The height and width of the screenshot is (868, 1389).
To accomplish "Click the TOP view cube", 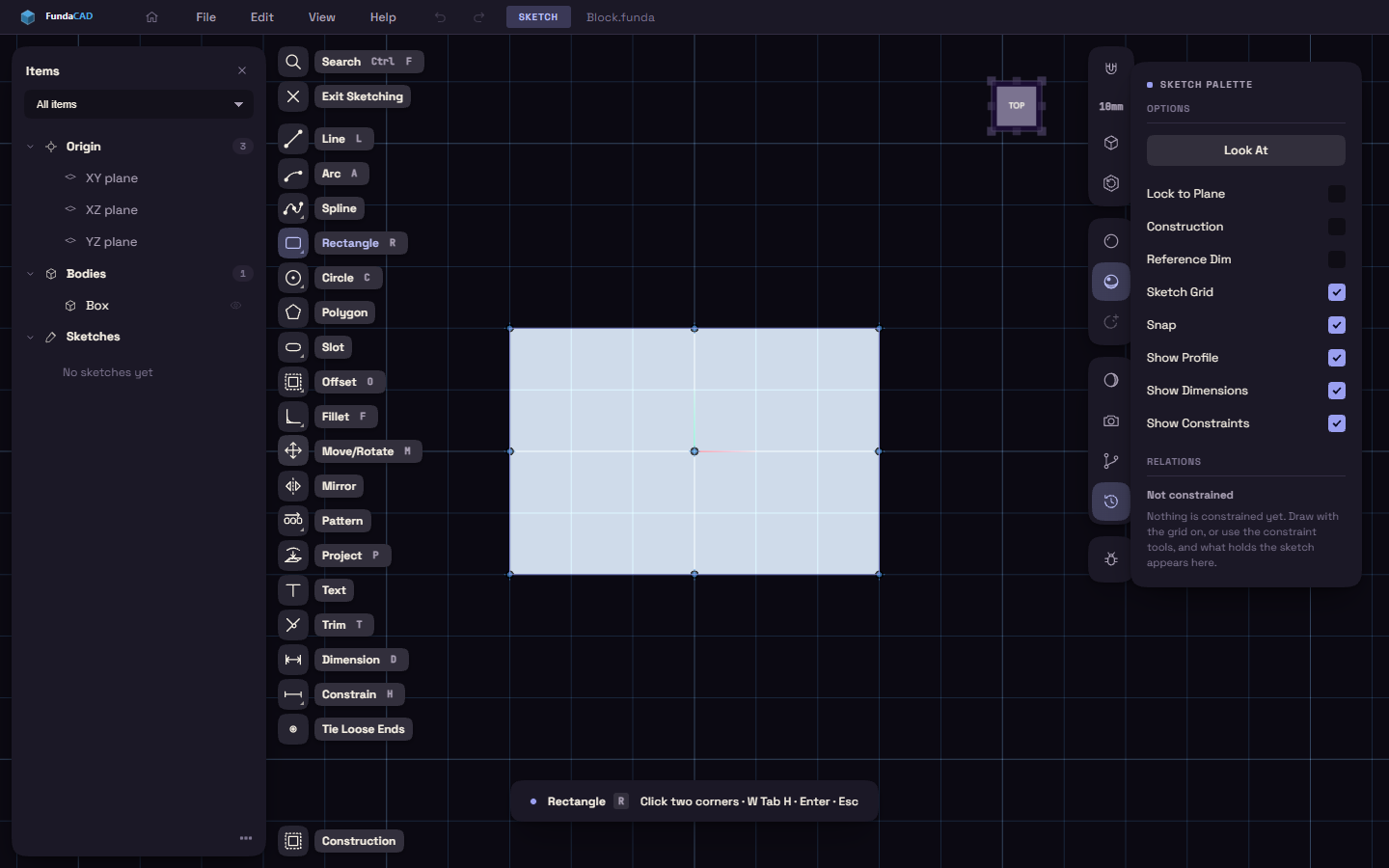I will (x=1017, y=106).
